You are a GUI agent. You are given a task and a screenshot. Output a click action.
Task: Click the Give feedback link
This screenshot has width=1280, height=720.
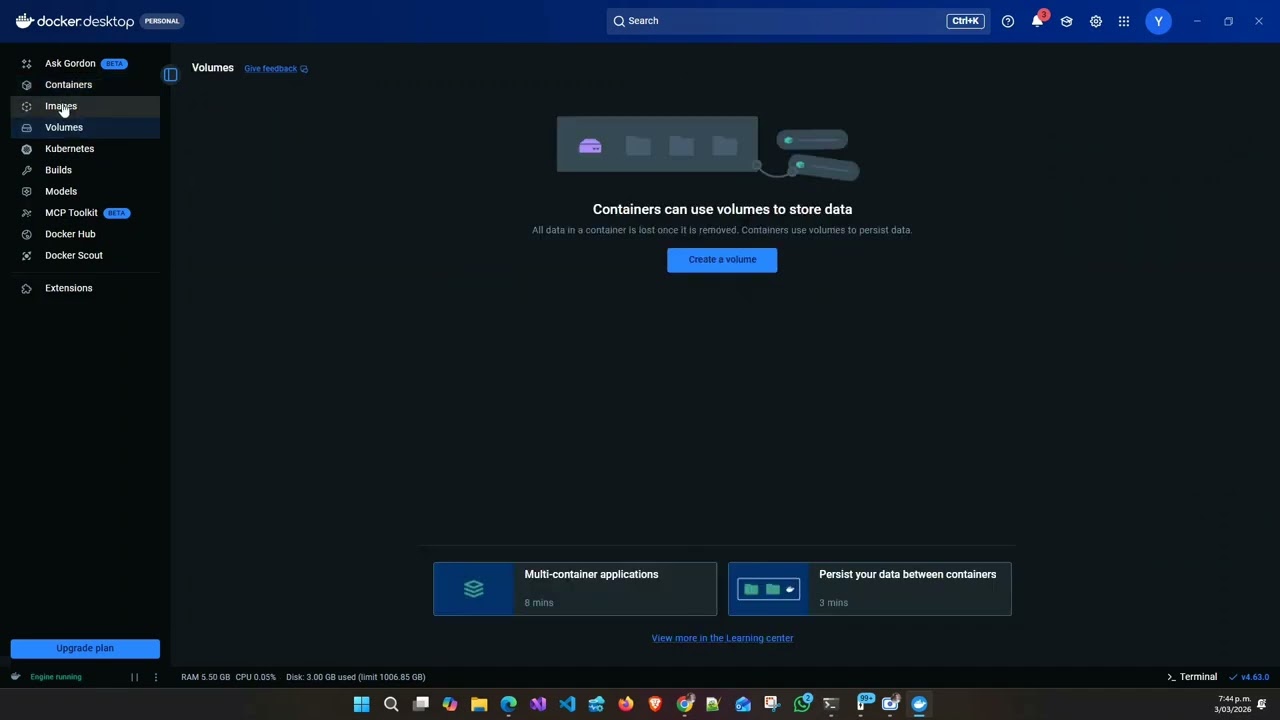276,69
